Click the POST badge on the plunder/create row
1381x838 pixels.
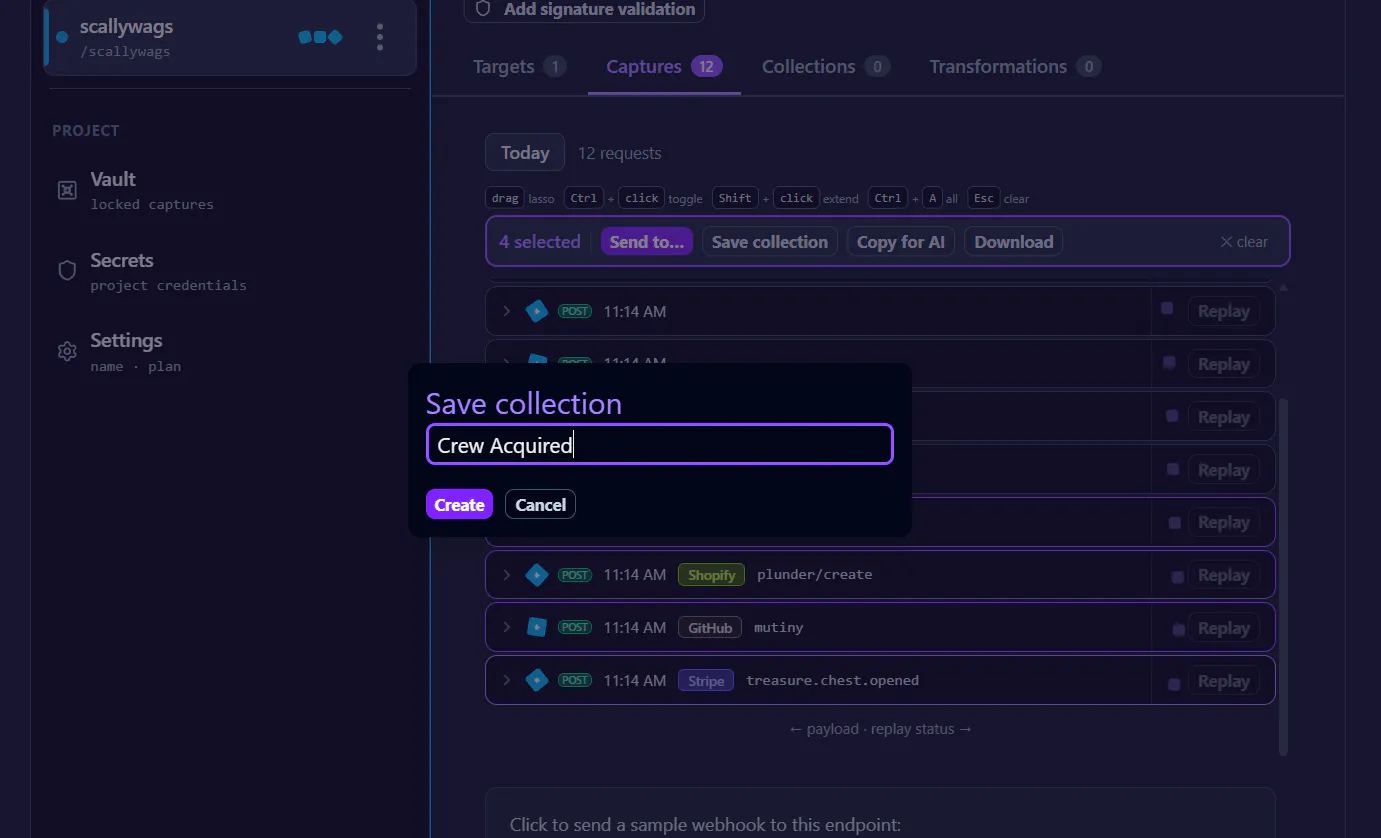[x=575, y=575]
